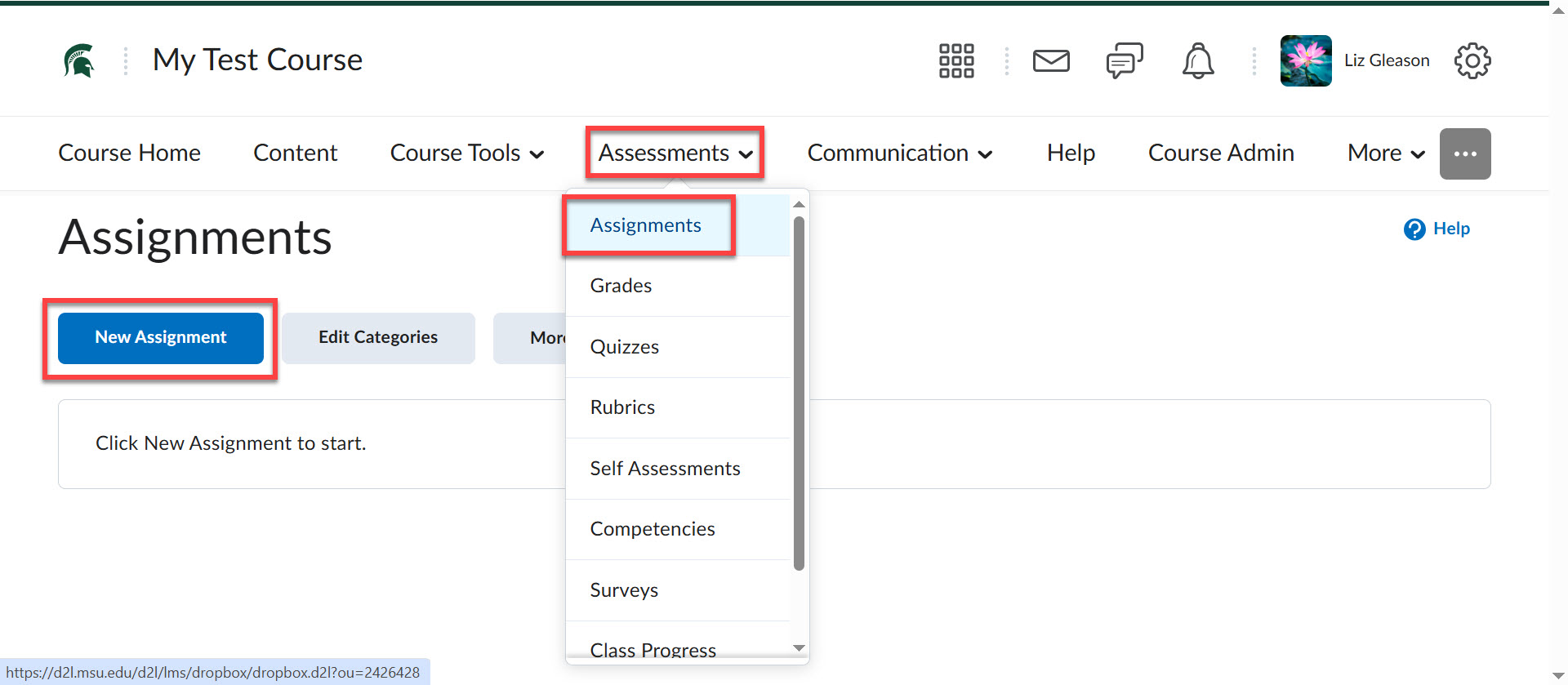1568x685 pixels.
Task: Click the Edit Categories button
Action: click(x=378, y=338)
